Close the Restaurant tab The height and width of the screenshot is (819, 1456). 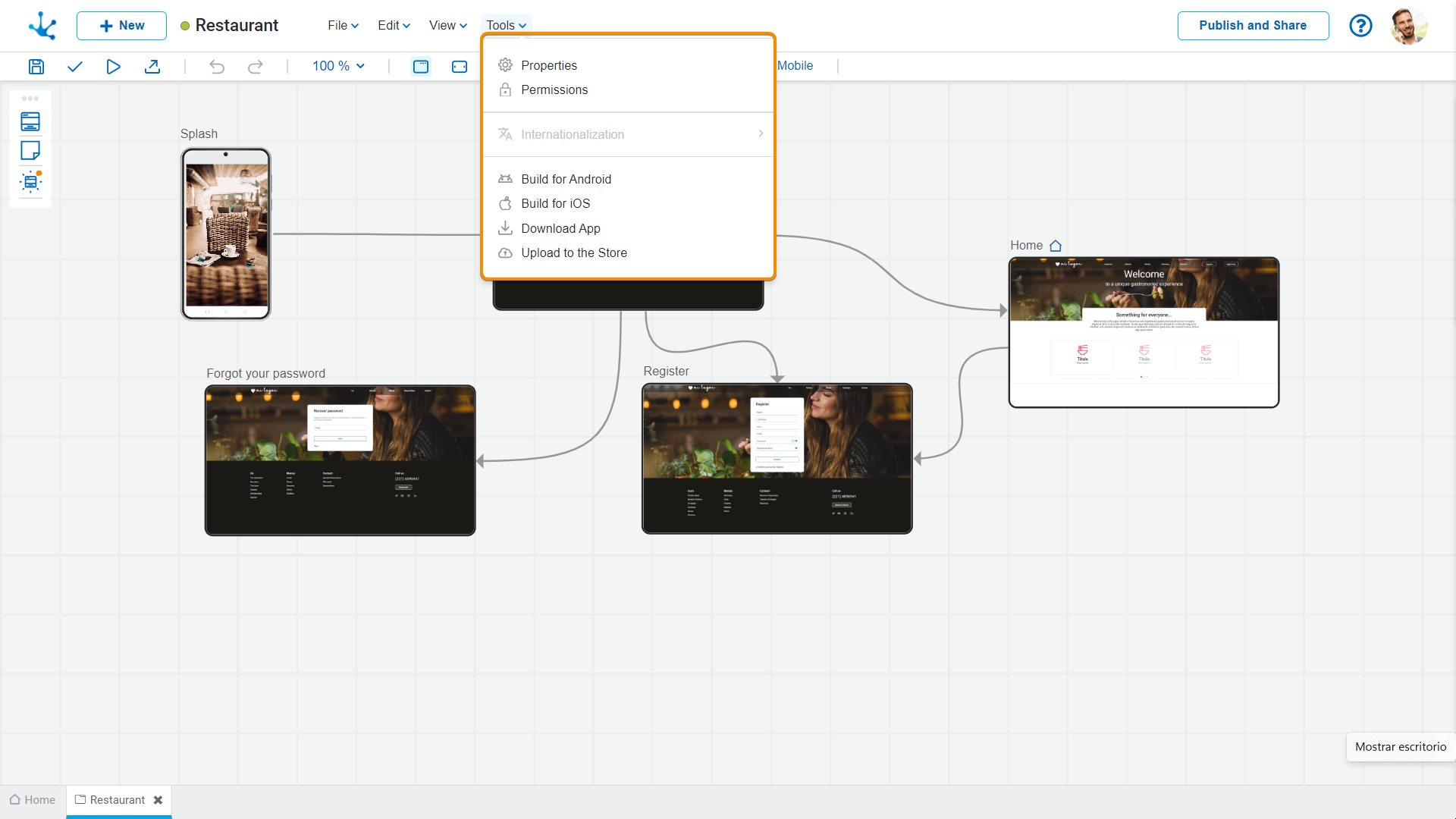click(x=158, y=800)
